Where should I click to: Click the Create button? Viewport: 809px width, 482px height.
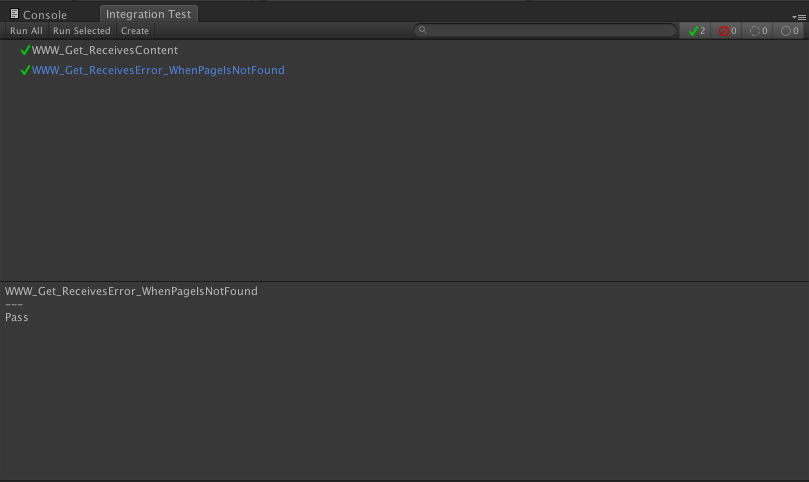(x=135, y=30)
